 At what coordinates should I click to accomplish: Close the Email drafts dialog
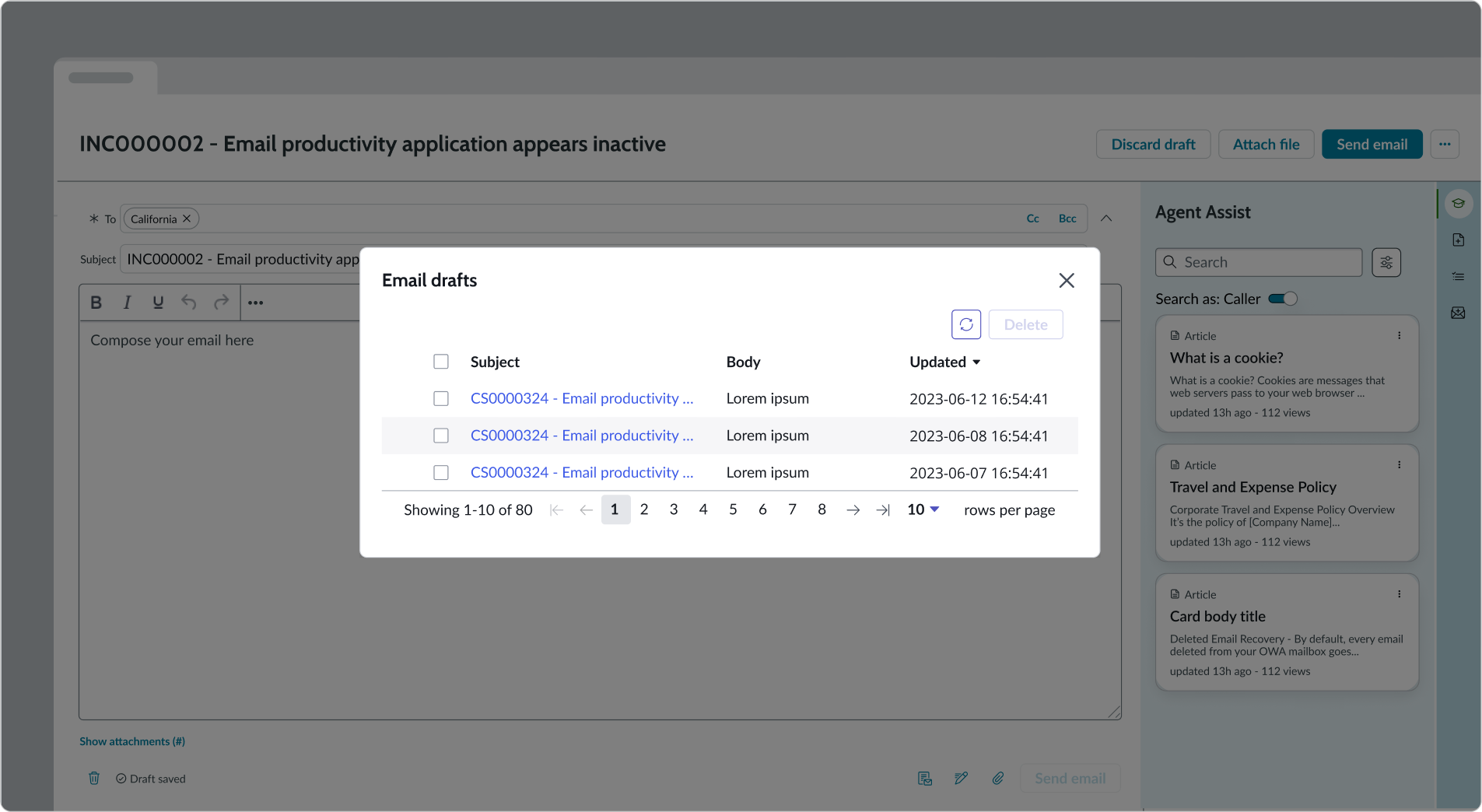[1067, 281]
